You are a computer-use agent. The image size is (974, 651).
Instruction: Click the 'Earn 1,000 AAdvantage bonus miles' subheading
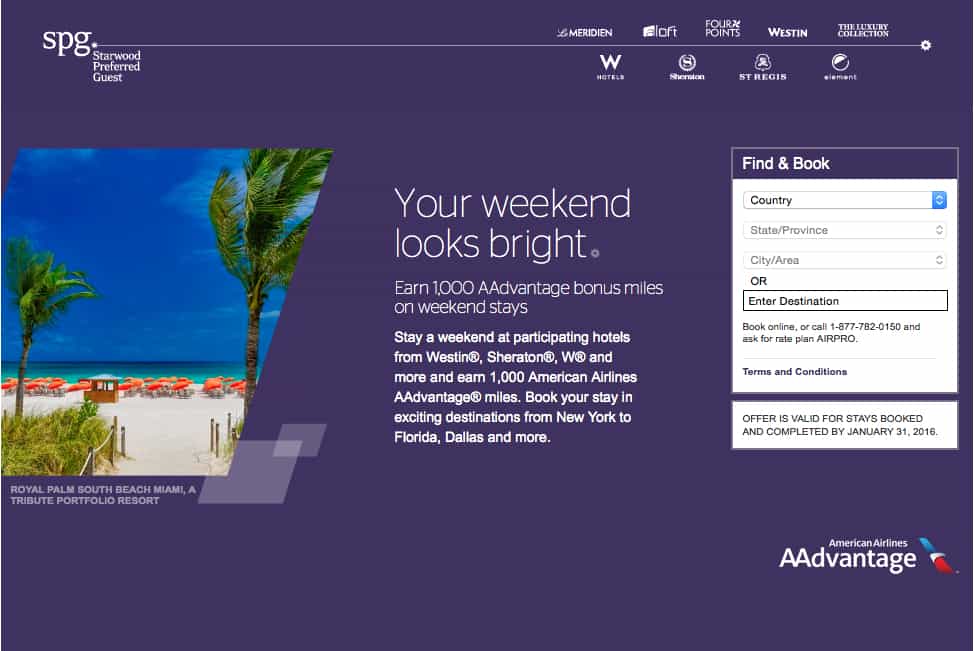[x=529, y=297]
